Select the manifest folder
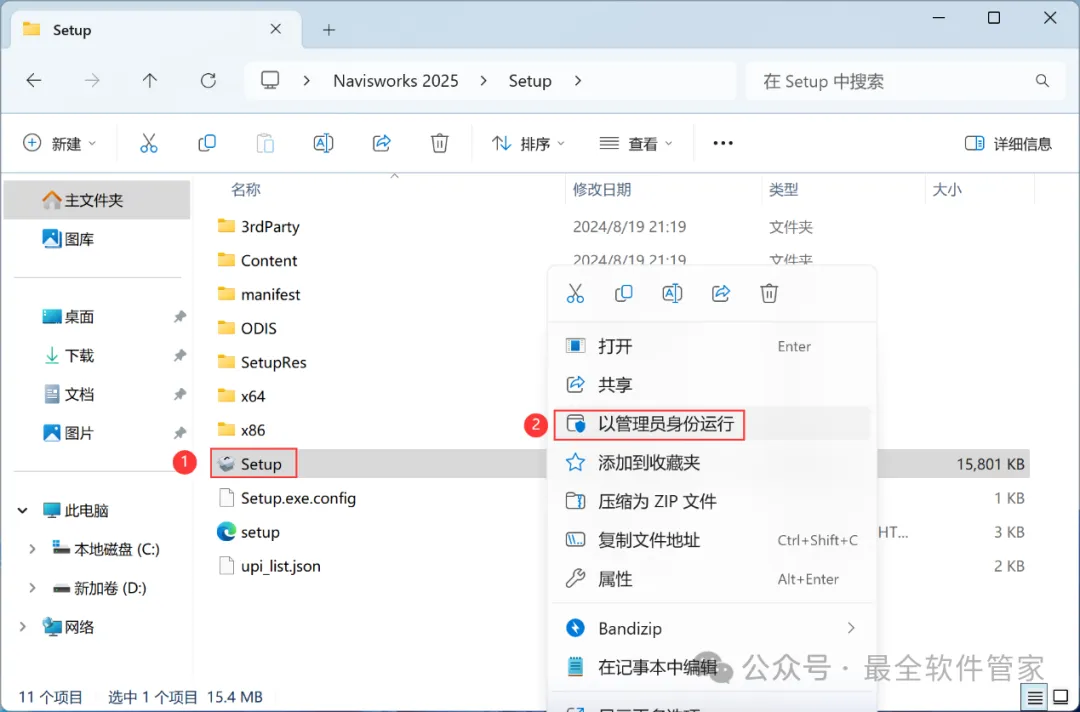 coord(258,294)
